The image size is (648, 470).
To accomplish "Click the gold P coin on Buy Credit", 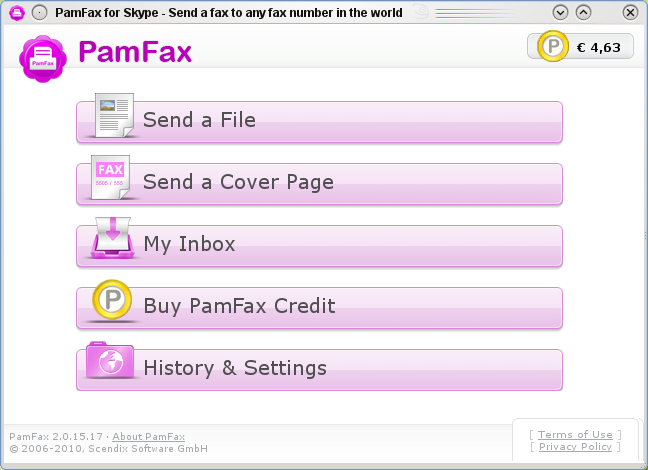I will click(x=112, y=300).
